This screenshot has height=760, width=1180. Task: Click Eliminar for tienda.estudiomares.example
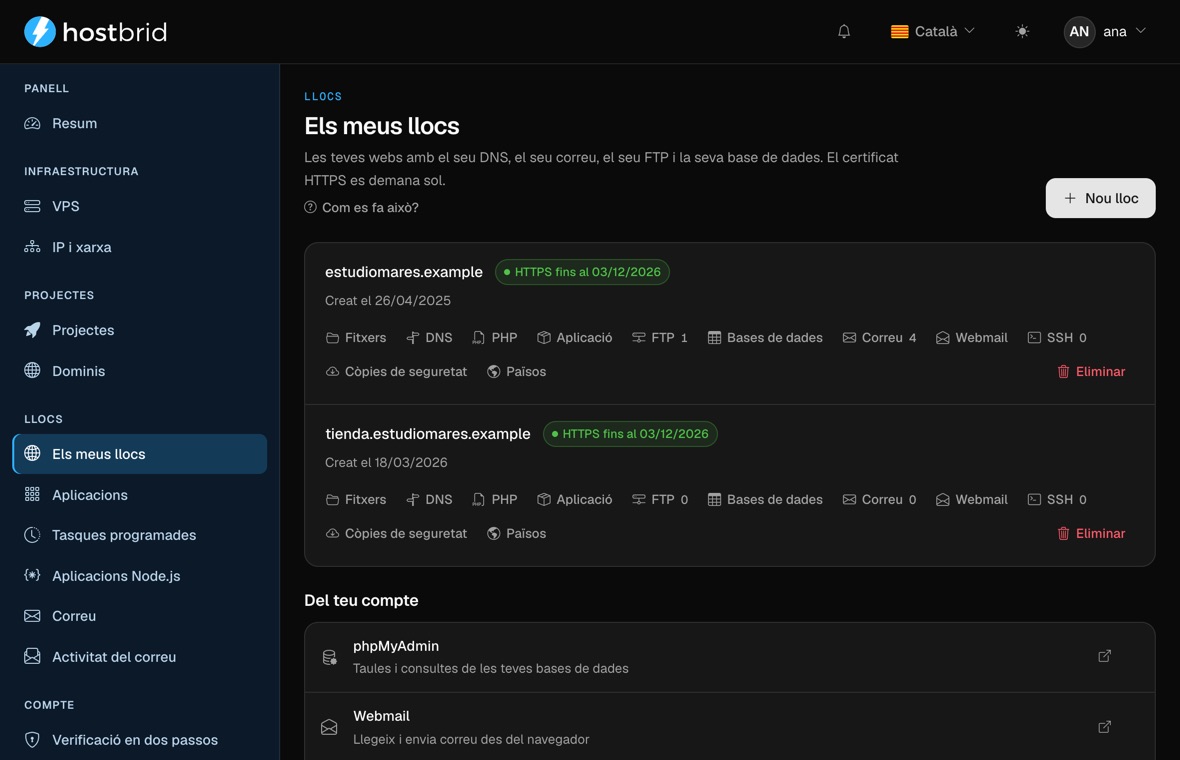tap(1091, 534)
